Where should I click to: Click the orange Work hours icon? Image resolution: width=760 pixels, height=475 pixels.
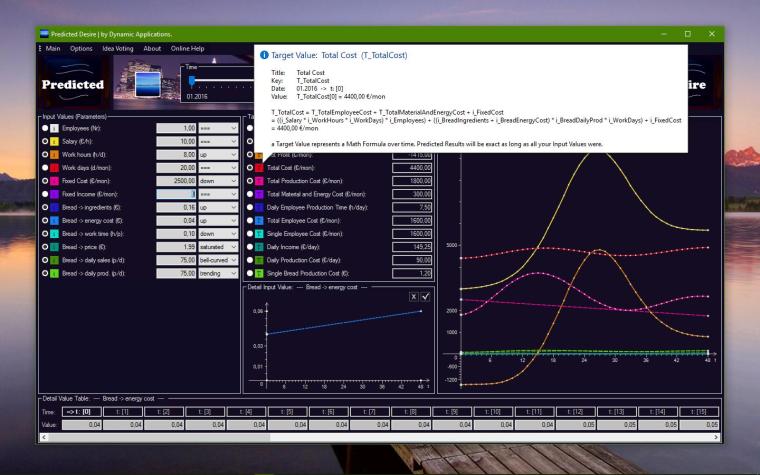click(x=54, y=154)
